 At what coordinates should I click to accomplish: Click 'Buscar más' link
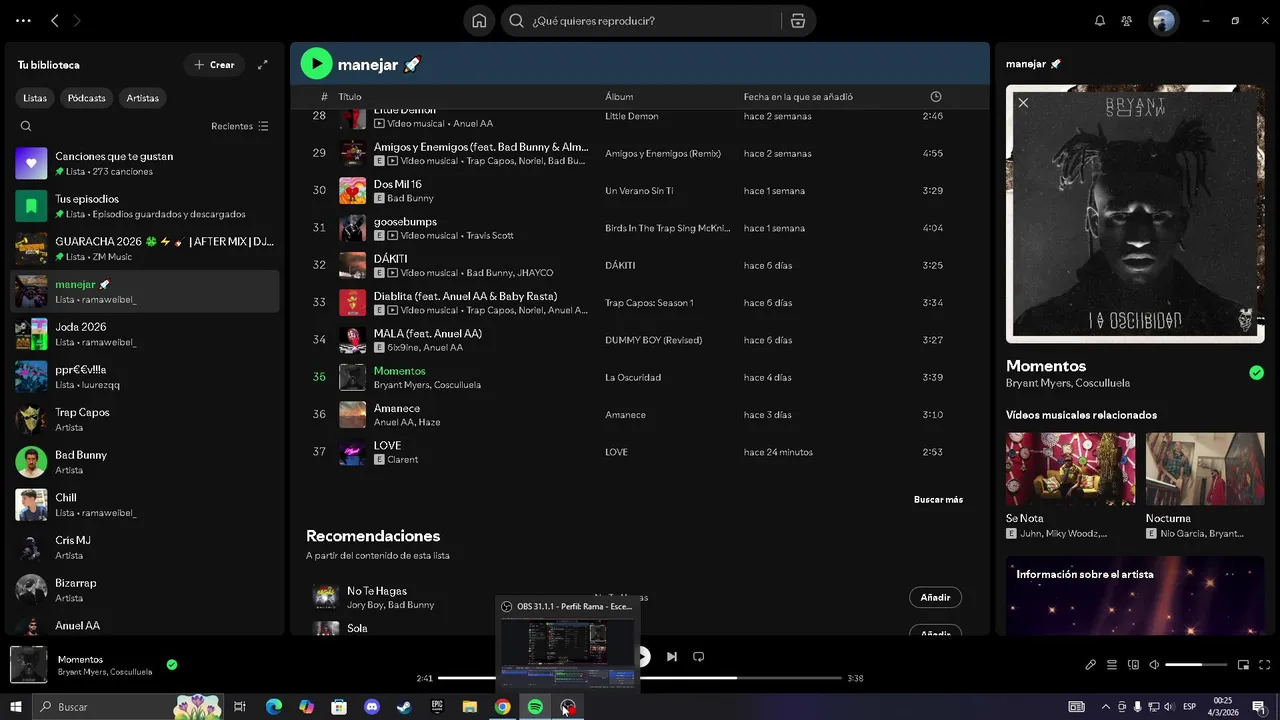[x=938, y=499]
